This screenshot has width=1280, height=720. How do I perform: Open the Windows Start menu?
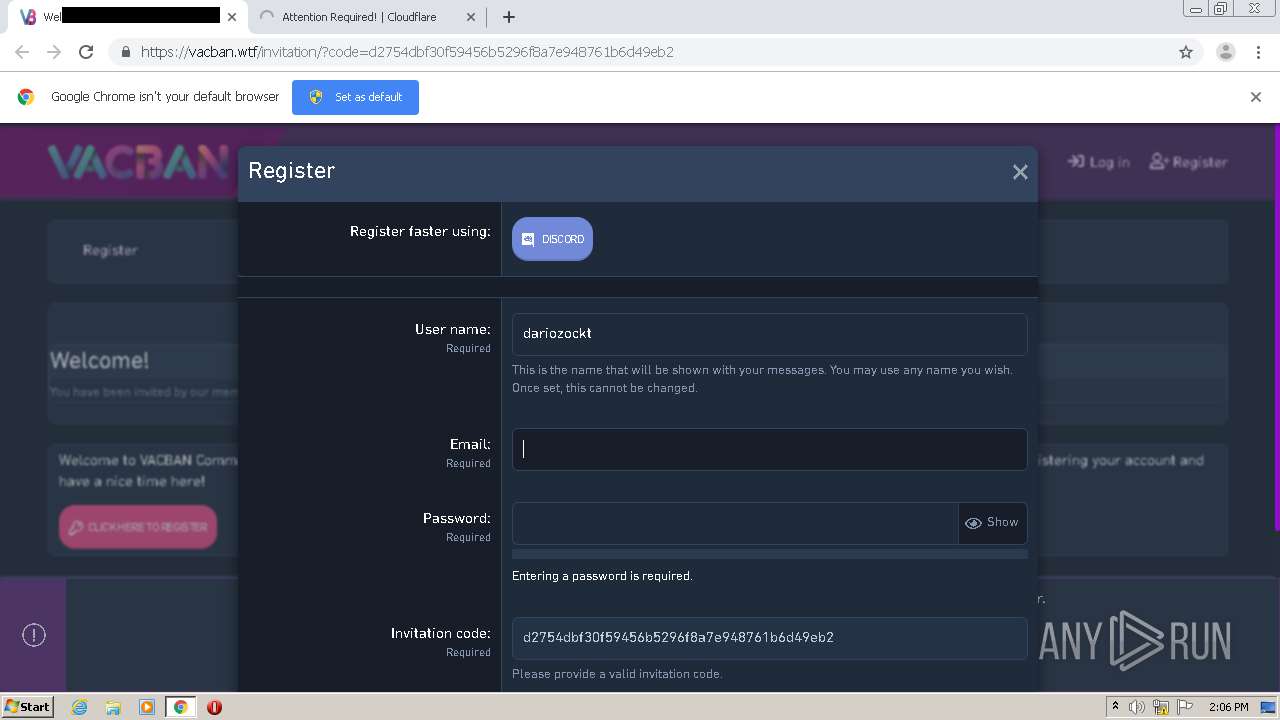27,707
